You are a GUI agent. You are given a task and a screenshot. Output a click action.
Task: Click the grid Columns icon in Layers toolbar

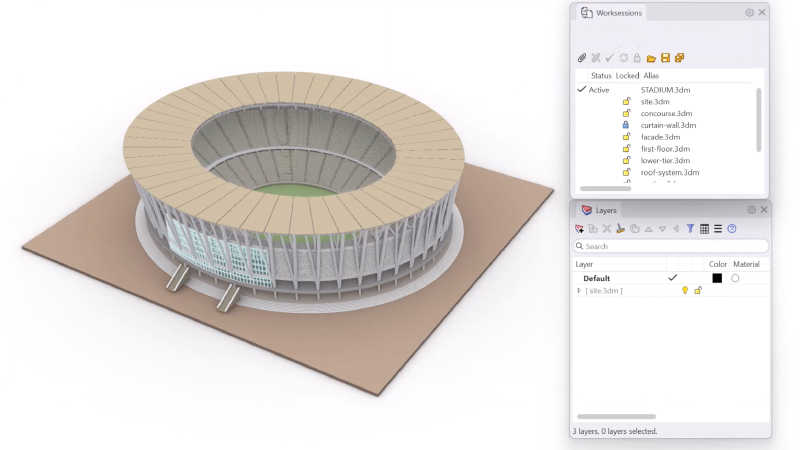[x=704, y=229]
